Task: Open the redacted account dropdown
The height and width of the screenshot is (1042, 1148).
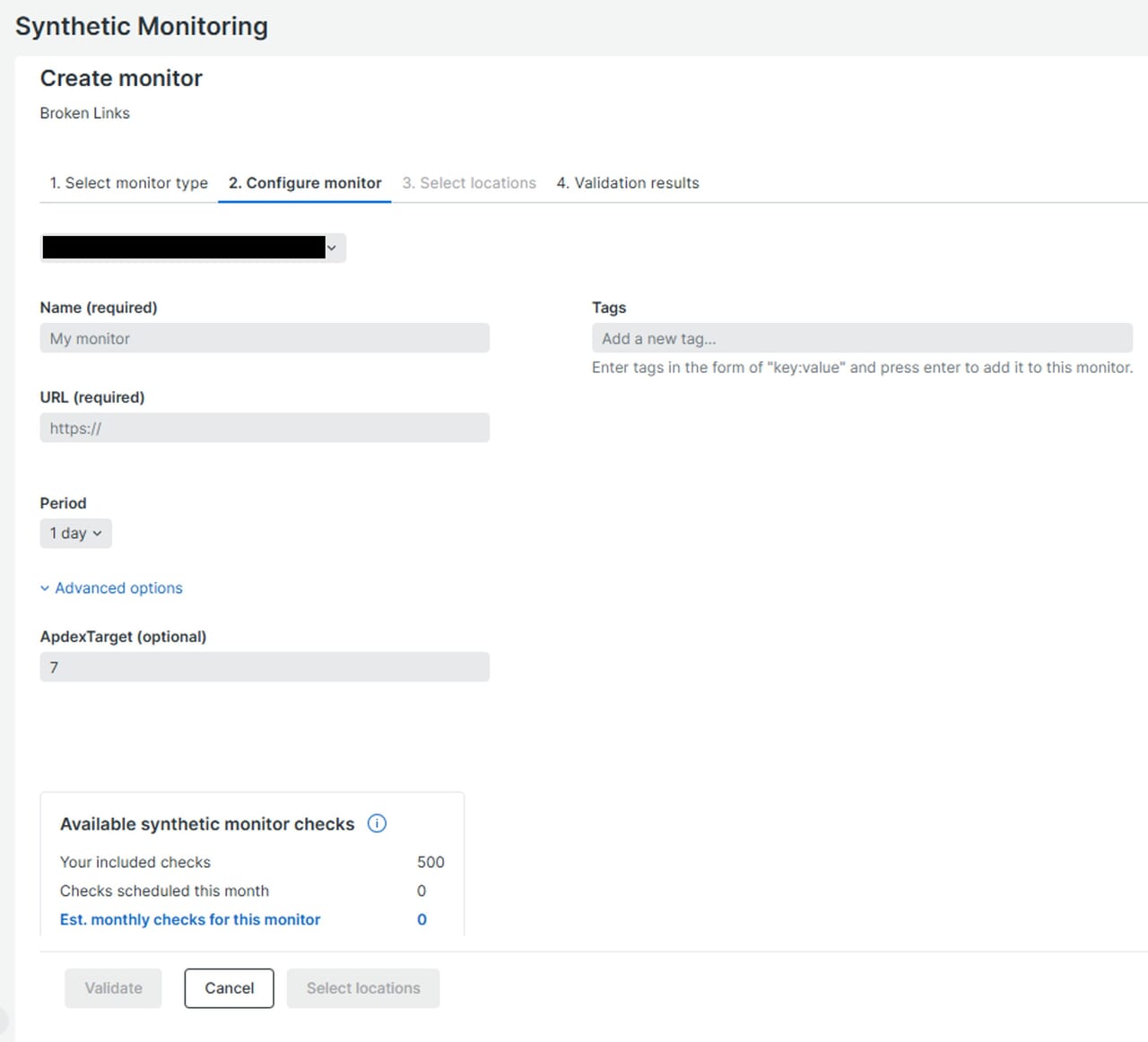Action: 193,247
